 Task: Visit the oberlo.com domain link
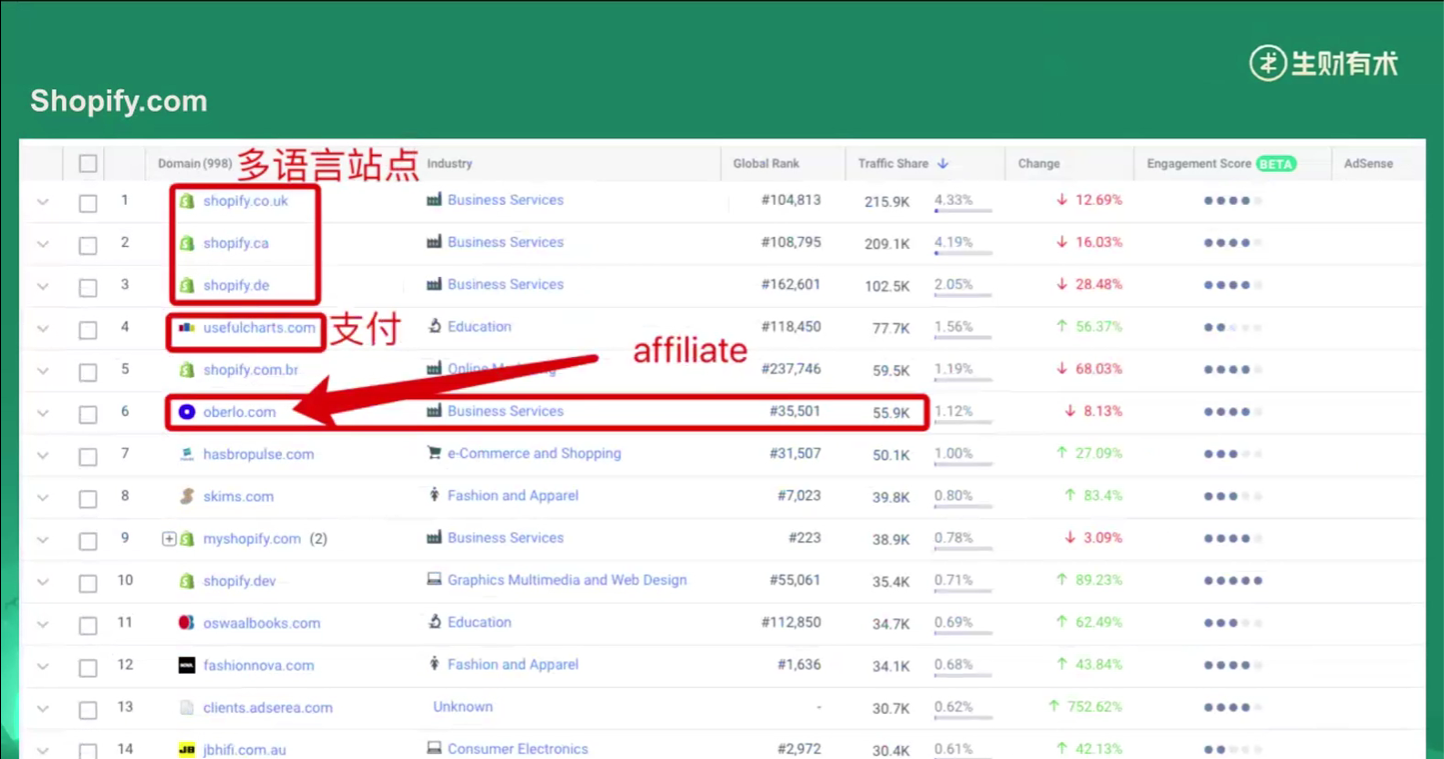coord(239,412)
